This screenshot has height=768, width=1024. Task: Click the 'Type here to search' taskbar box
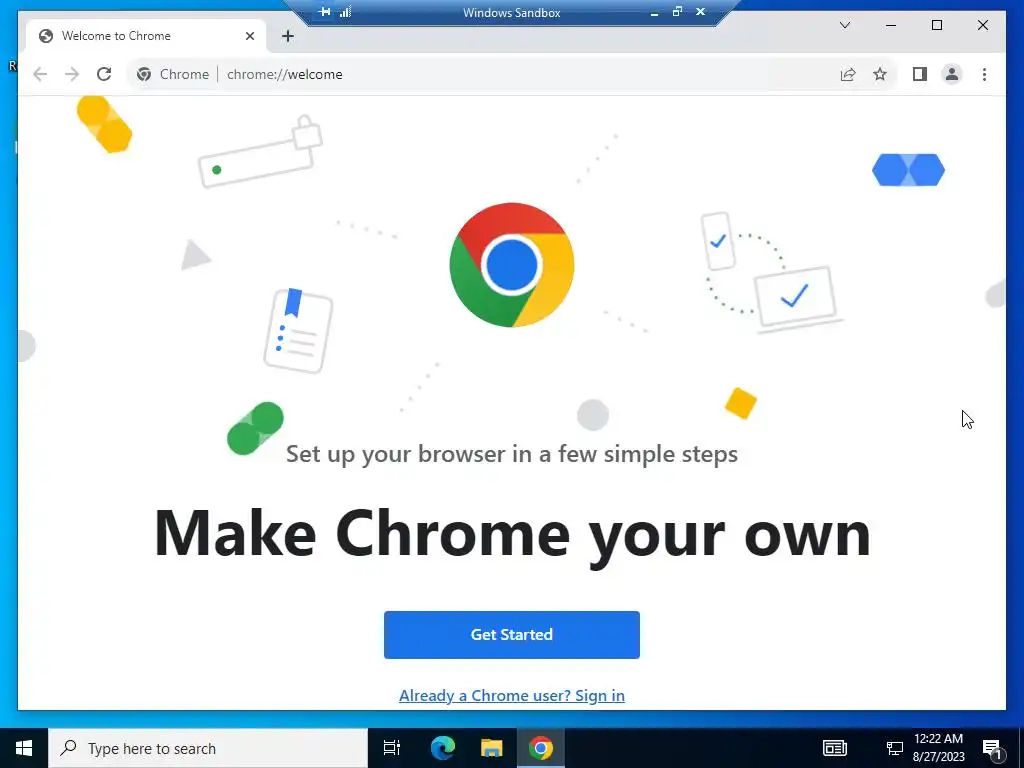(208, 748)
